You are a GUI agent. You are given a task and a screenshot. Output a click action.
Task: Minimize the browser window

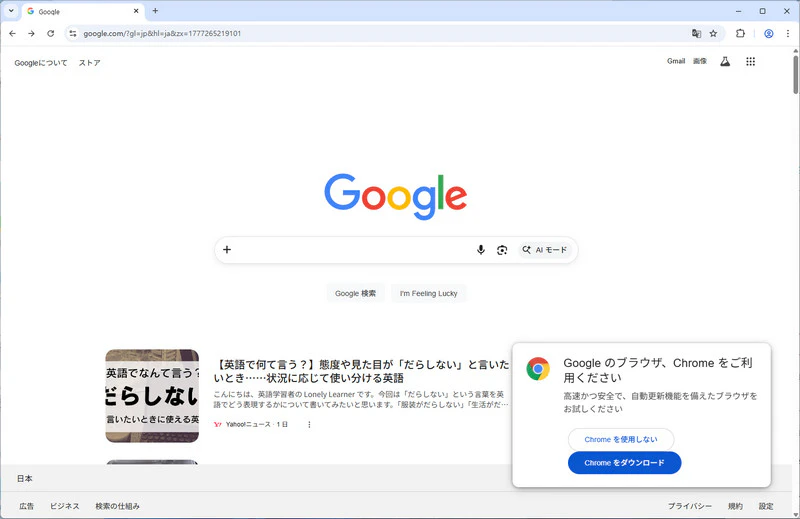coord(738,11)
